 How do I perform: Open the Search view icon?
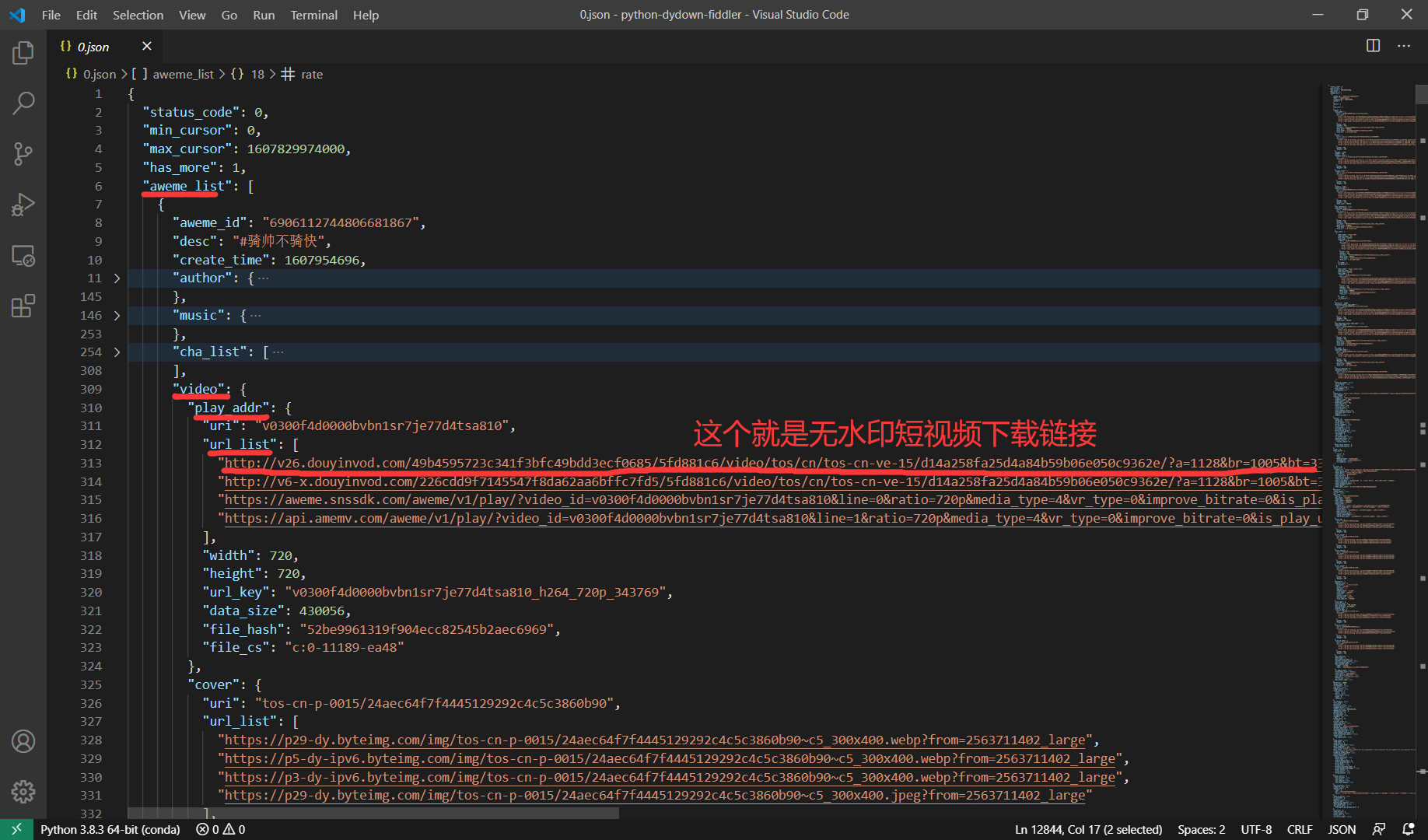[x=23, y=103]
